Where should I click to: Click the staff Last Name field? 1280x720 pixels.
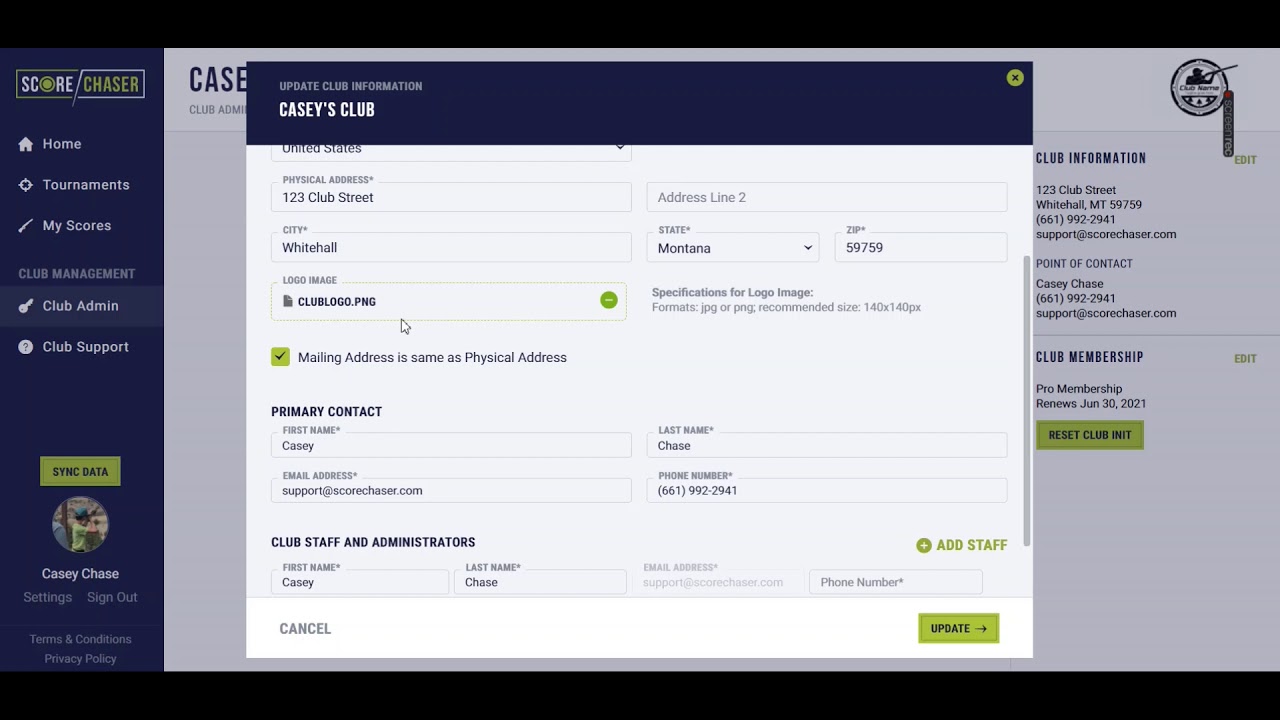coord(540,582)
